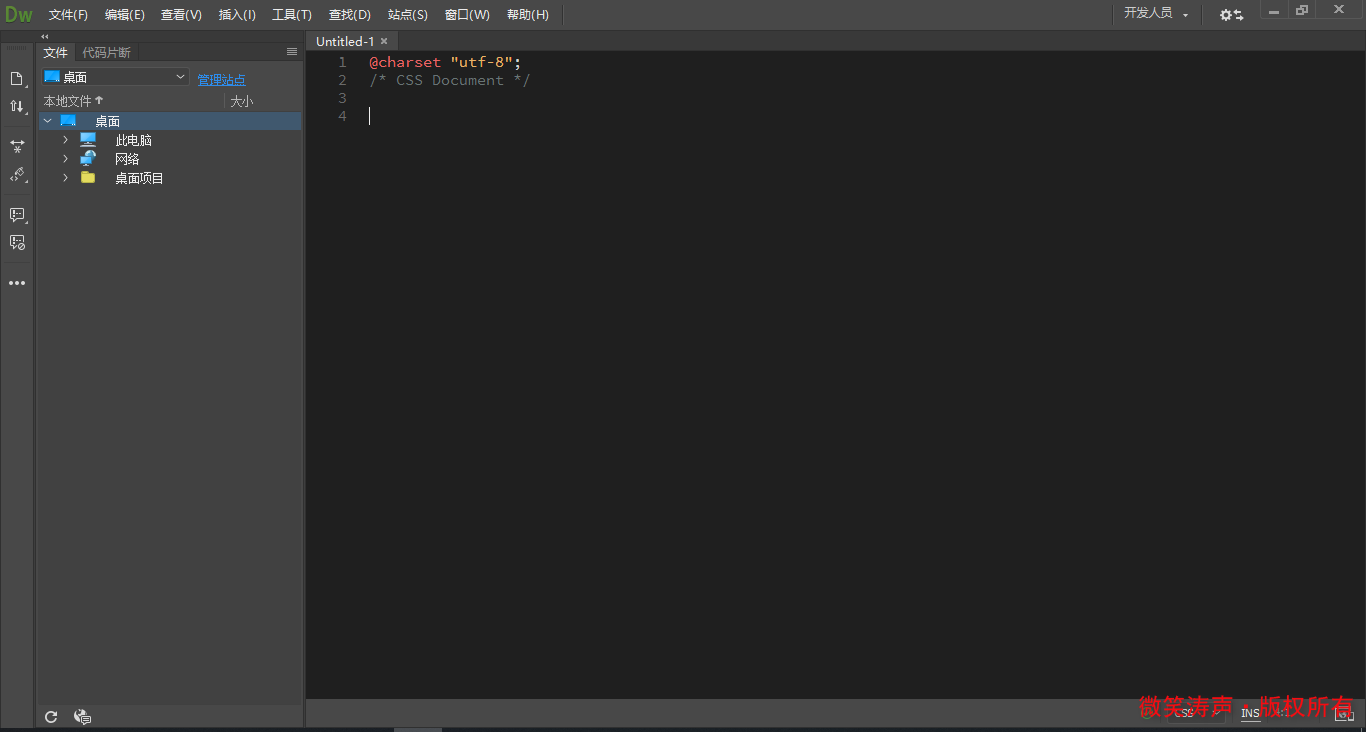Open the 插入(I) menu

(x=237, y=15)
